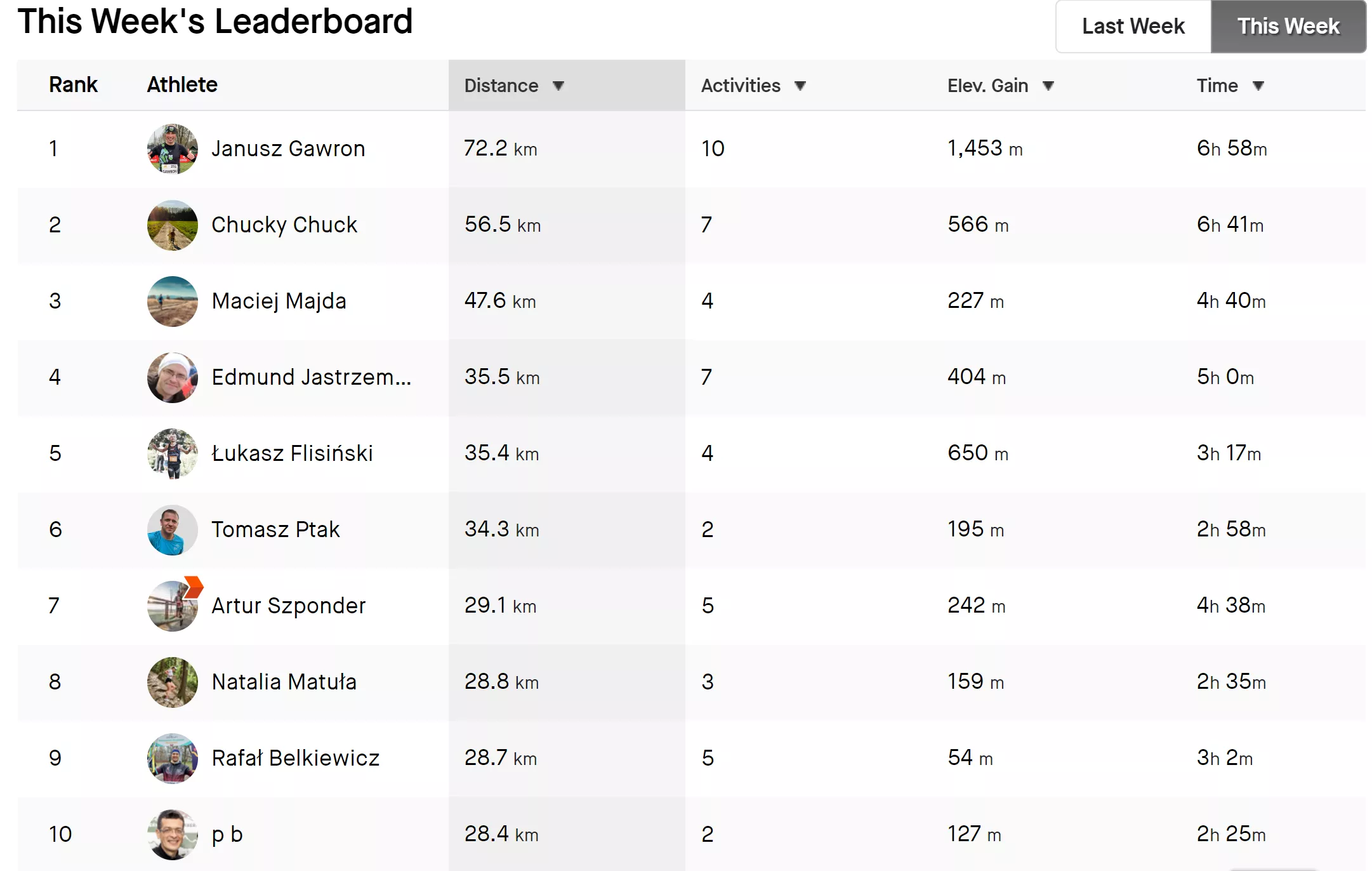Select the This Week tab

1288,27
